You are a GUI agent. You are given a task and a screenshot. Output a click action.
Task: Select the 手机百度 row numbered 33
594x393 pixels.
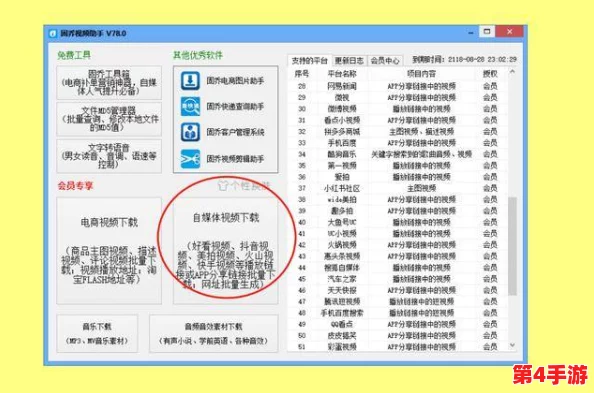398,143
